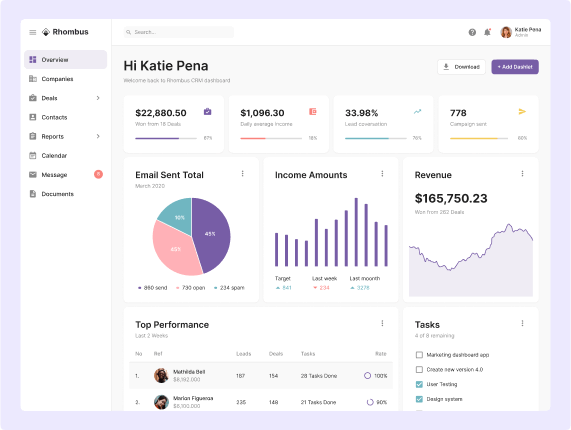Expand the Deals sidebar submenu chevron
This screenshot has height=430, width=571.
pyautogui.click(x=98, y=98)
